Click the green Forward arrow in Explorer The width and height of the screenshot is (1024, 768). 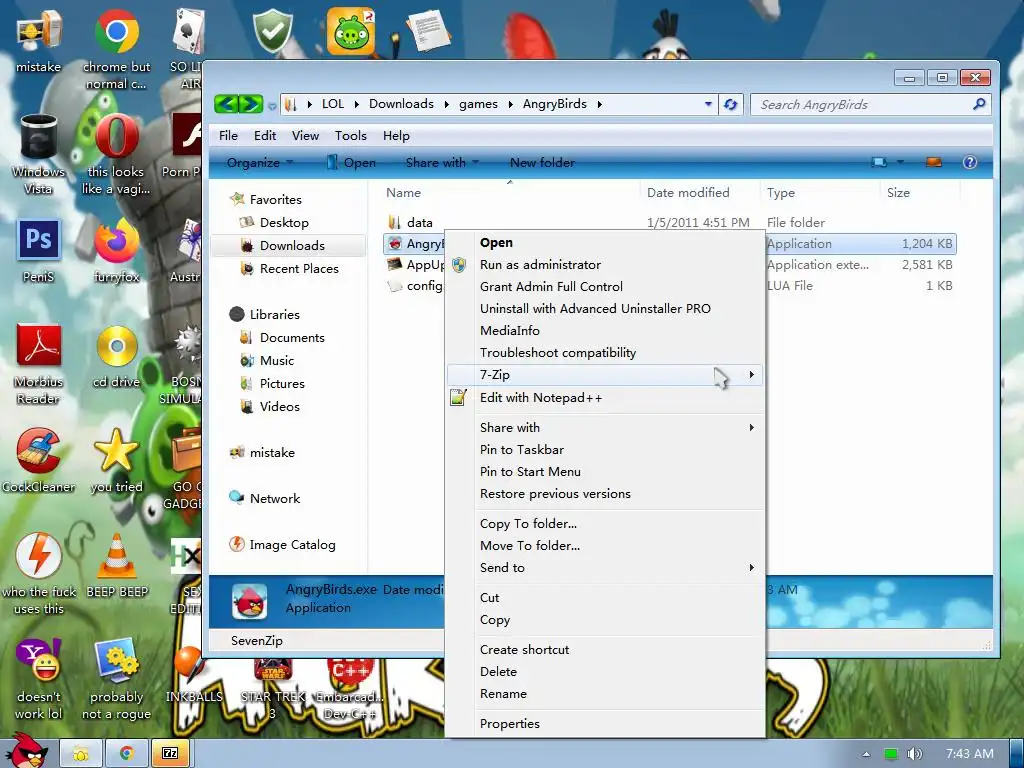(251, 104)
